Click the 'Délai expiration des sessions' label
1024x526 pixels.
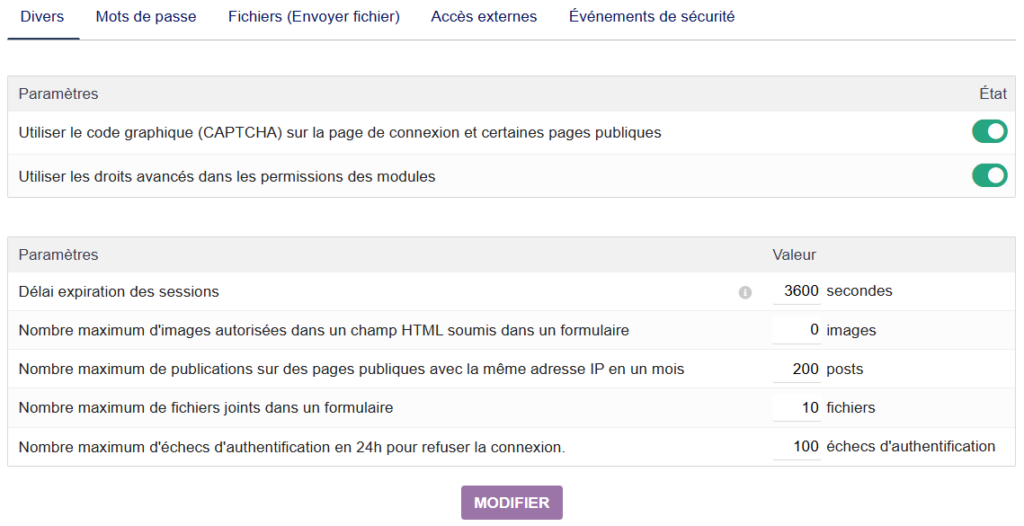119,292
